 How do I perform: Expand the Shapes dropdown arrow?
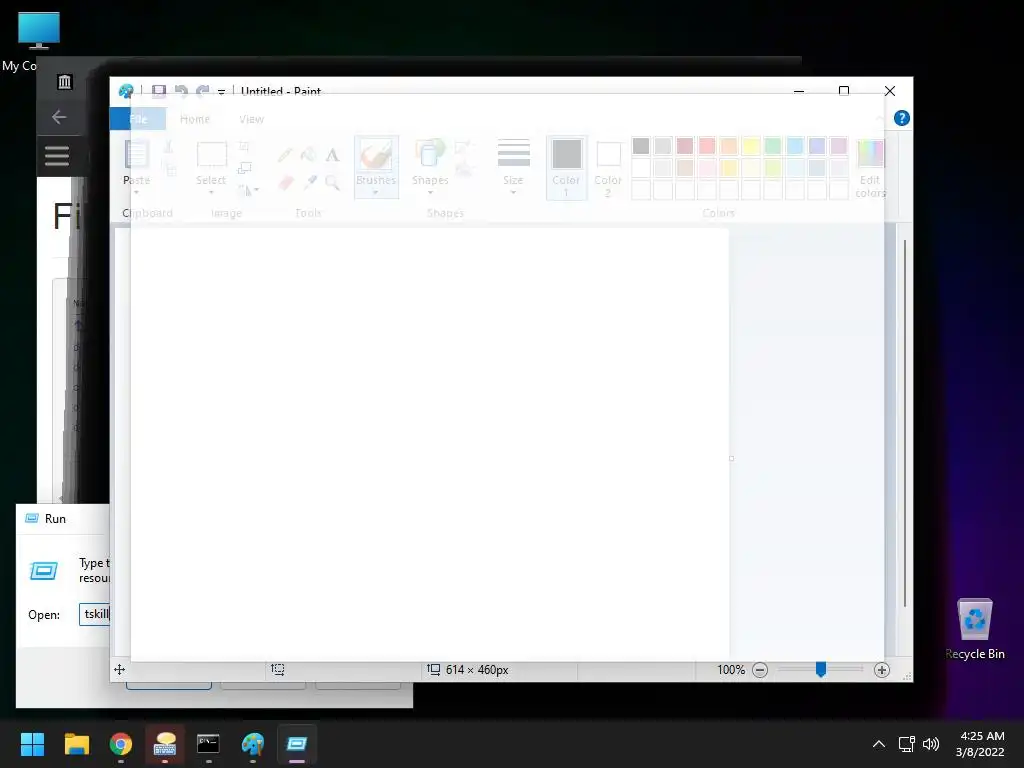tap(430, 192)
